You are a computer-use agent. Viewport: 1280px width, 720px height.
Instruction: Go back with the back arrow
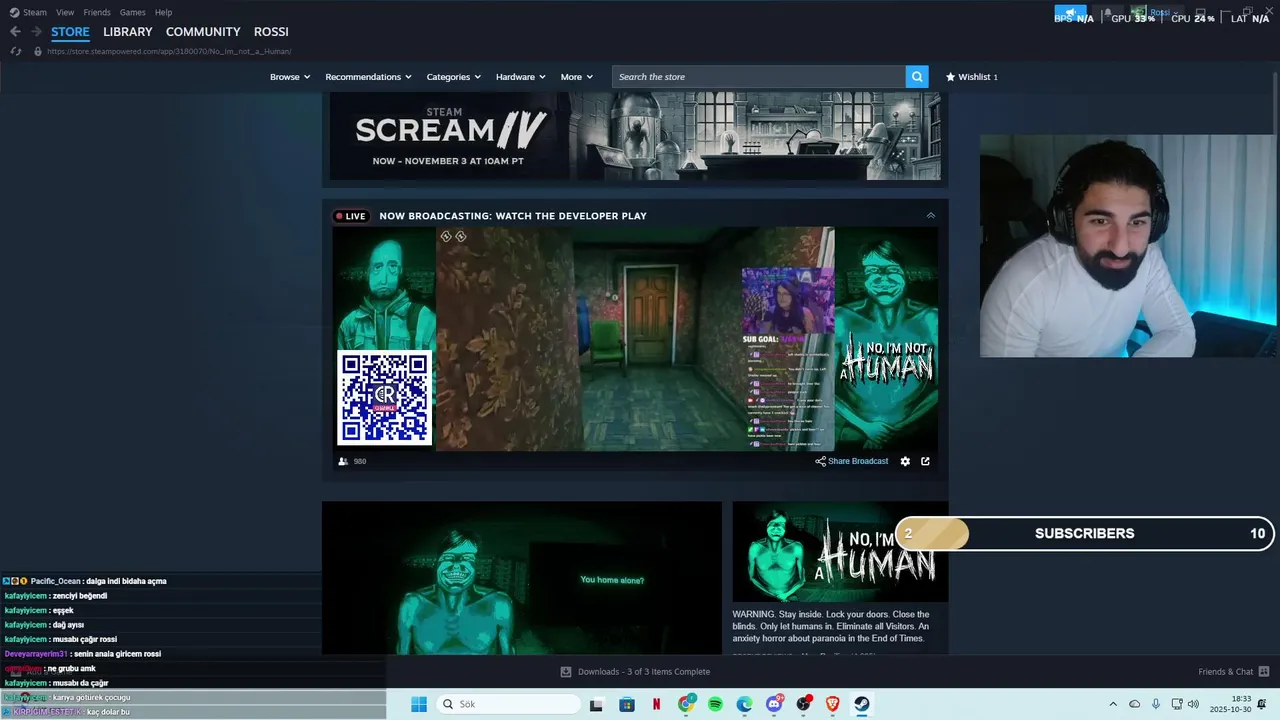tap(15, 32)
